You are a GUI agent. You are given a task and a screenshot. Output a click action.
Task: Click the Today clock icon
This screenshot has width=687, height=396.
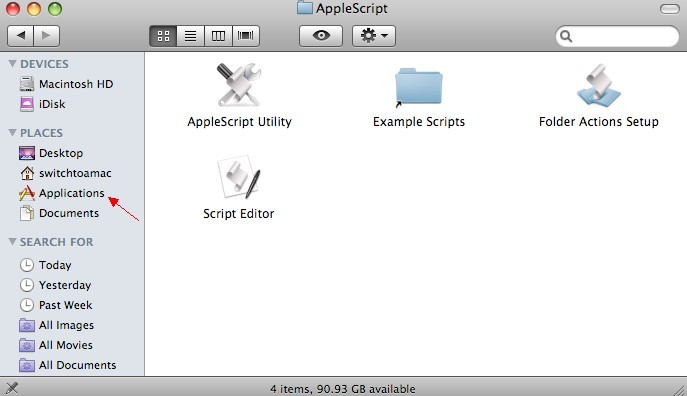click(x=27, y=265)
